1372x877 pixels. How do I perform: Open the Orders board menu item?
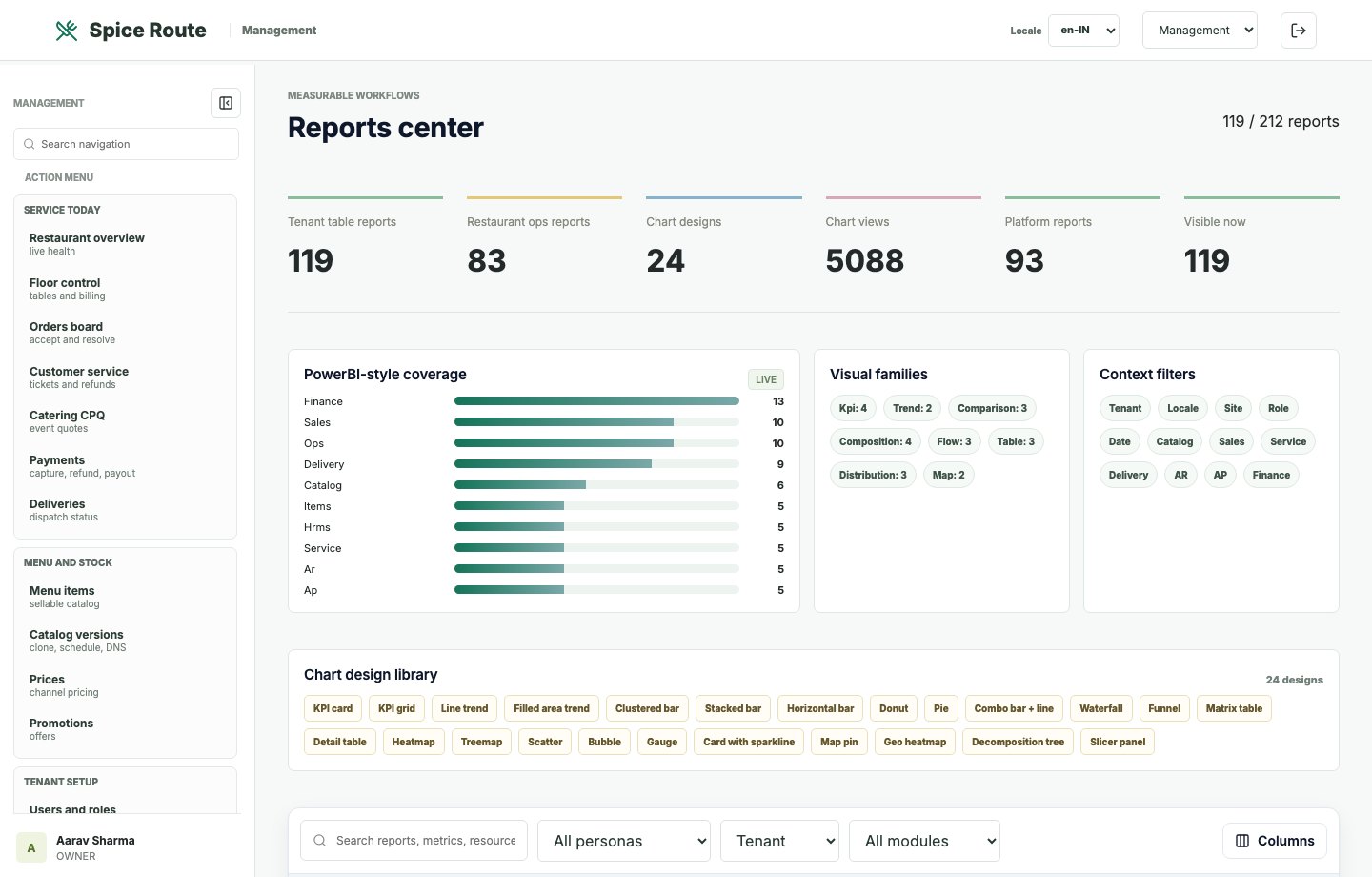(125, 333)
